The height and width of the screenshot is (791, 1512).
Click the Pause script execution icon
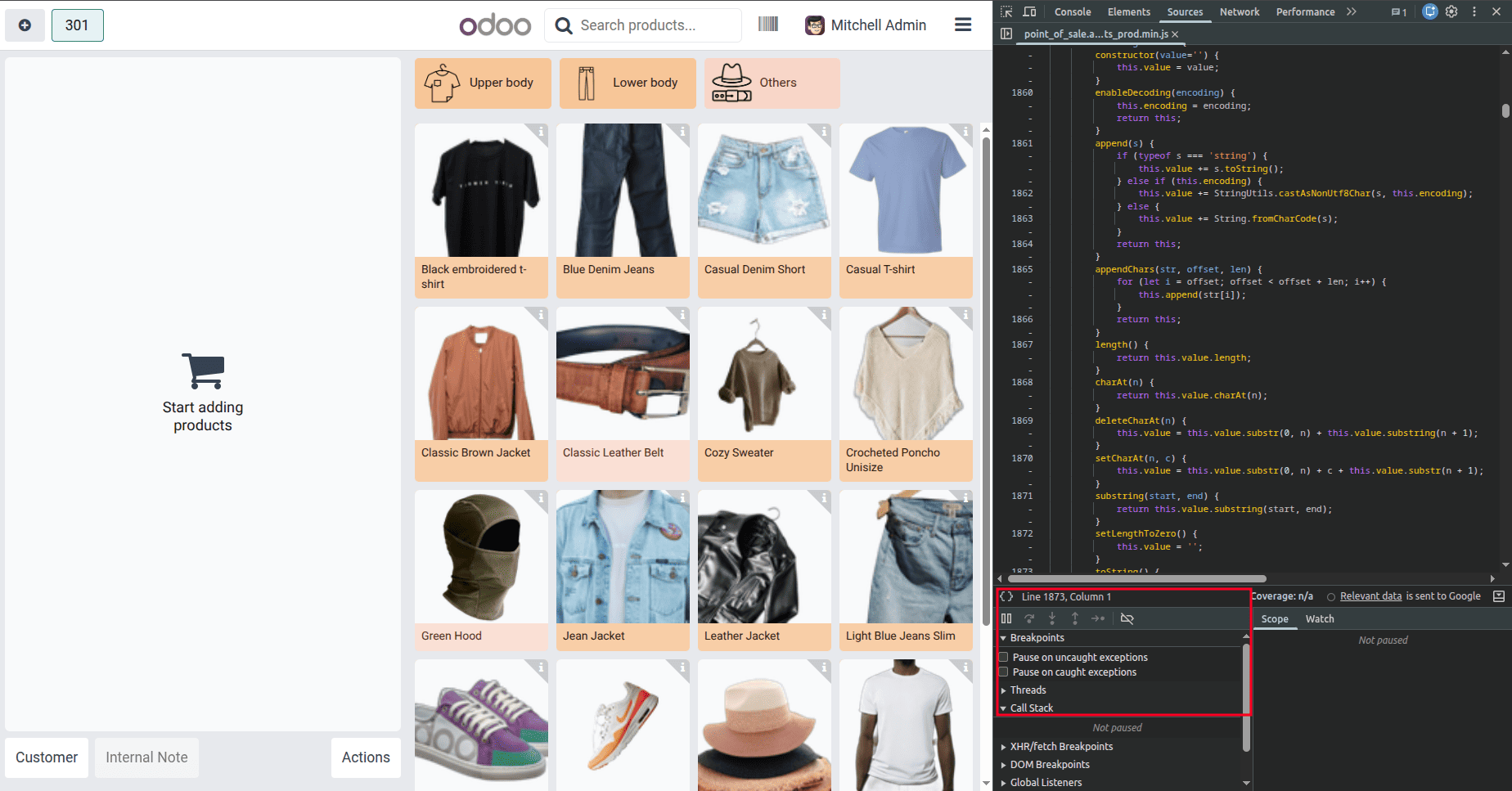pos(1007,618)
